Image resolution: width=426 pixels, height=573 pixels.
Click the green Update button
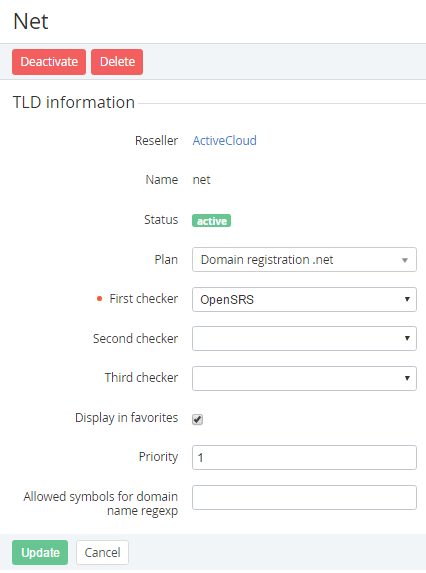(x=40, y=552)
